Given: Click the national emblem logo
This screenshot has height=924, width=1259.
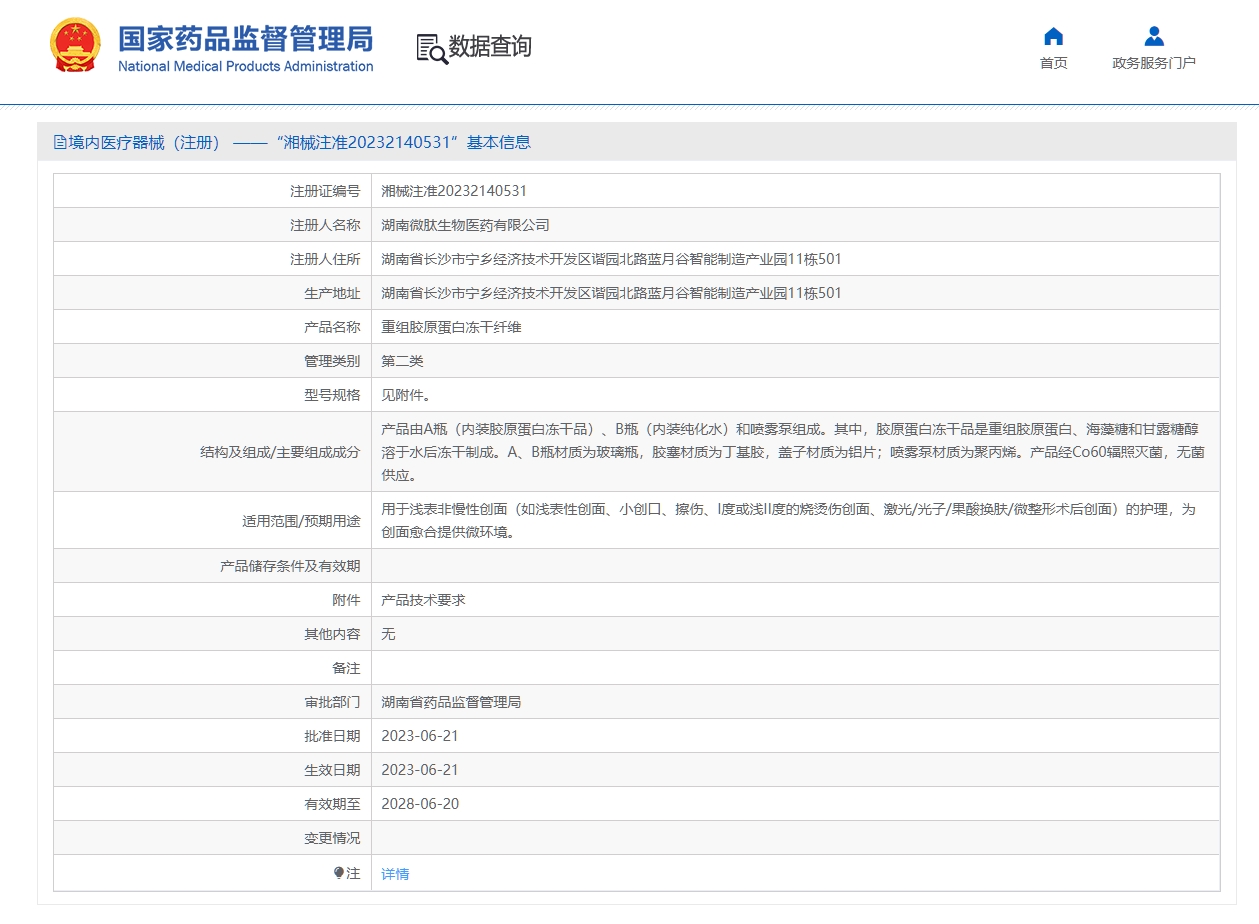Looking at the screenshot, I should pyautogui.click(x=75, y=45).
